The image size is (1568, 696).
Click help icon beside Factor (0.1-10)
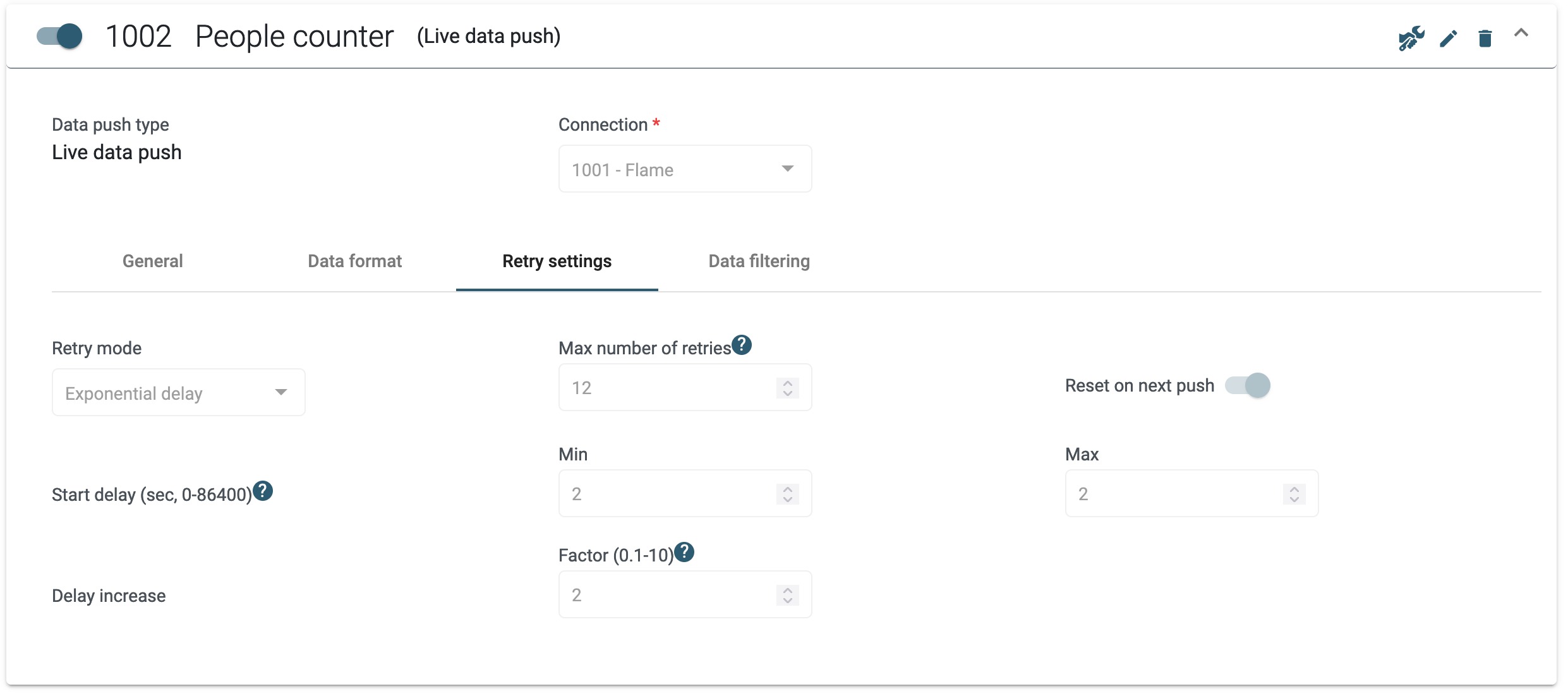684,553
